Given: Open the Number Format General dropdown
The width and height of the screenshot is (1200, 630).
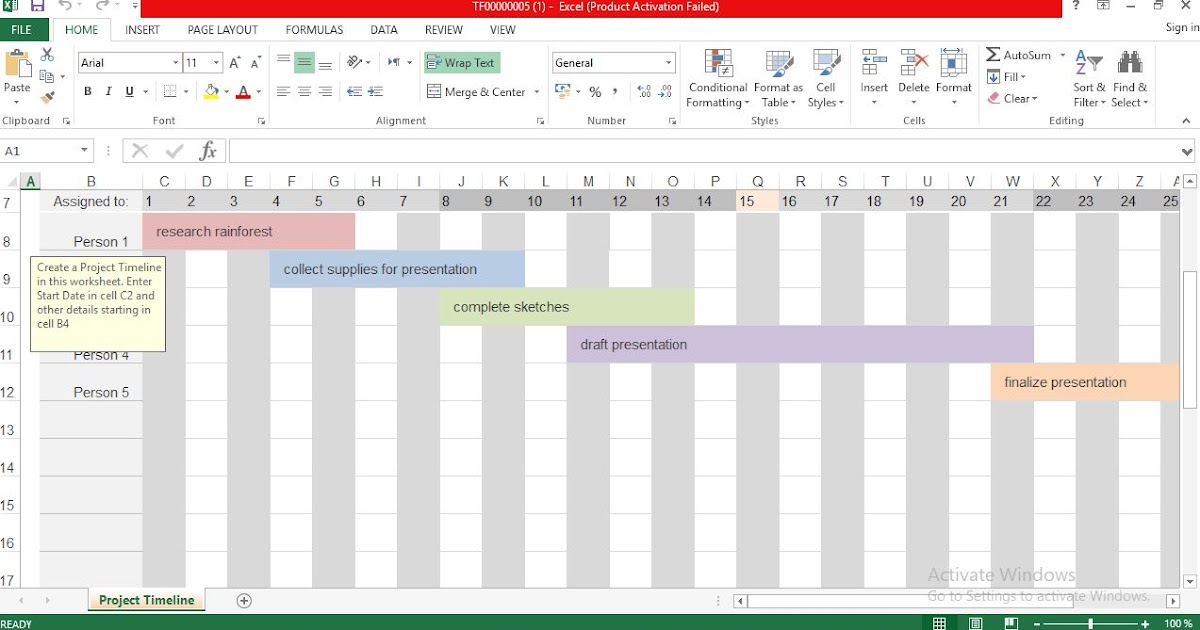Looking at the screenshot, I should pos(669,63).
